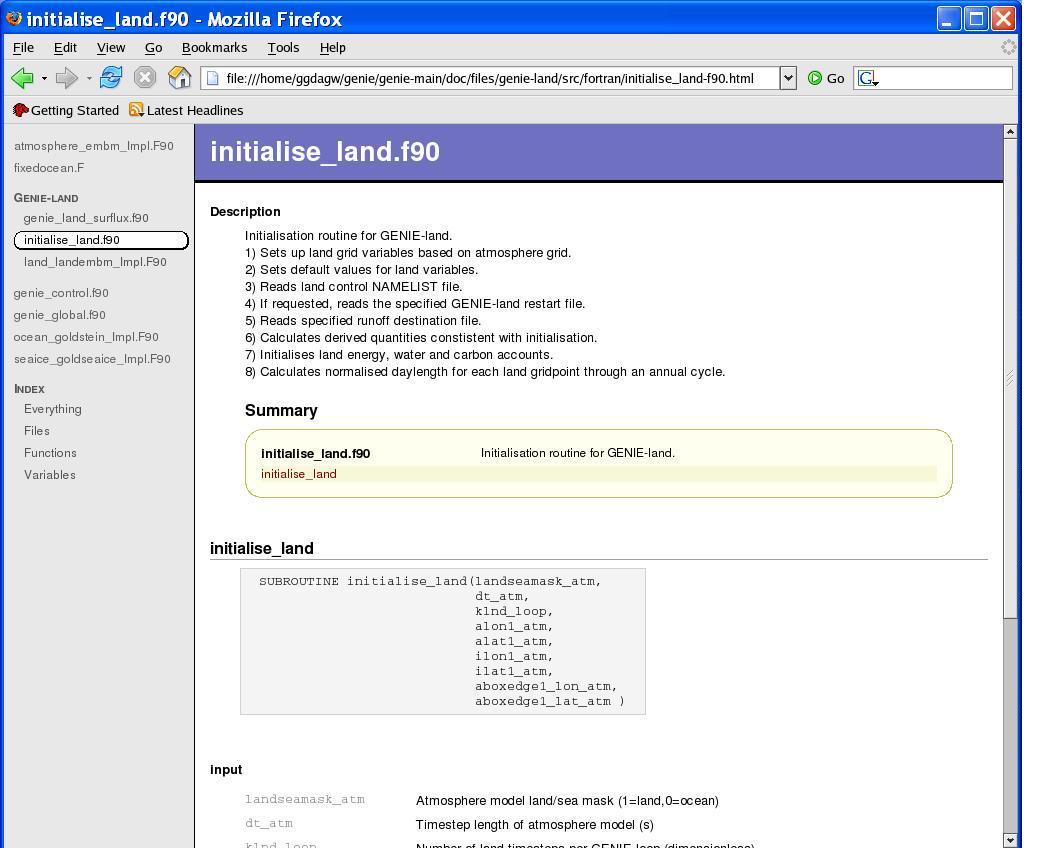Select Functions in the Index list
Image resolution: width=1058 pixels, height=848 pixels.
pyautogui.click(x=50, y=453)
